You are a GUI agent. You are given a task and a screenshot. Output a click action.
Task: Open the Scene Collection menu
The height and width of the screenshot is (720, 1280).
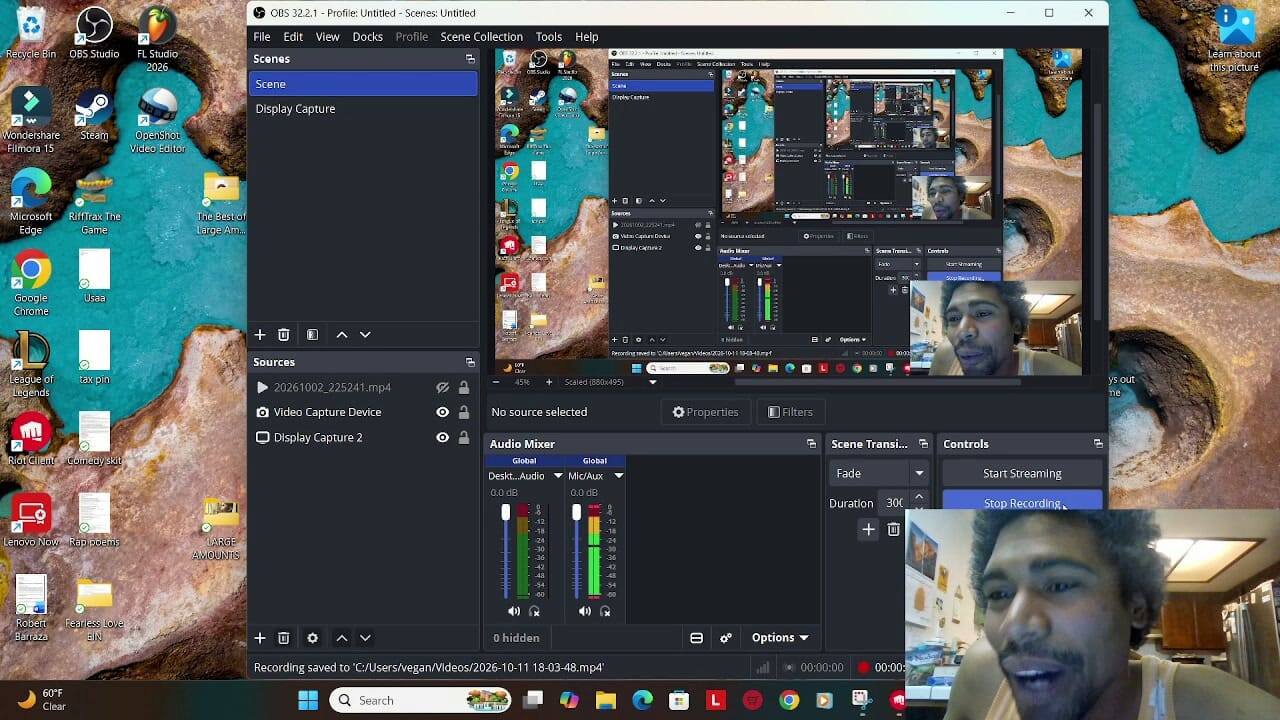click(x=481, y=37)
